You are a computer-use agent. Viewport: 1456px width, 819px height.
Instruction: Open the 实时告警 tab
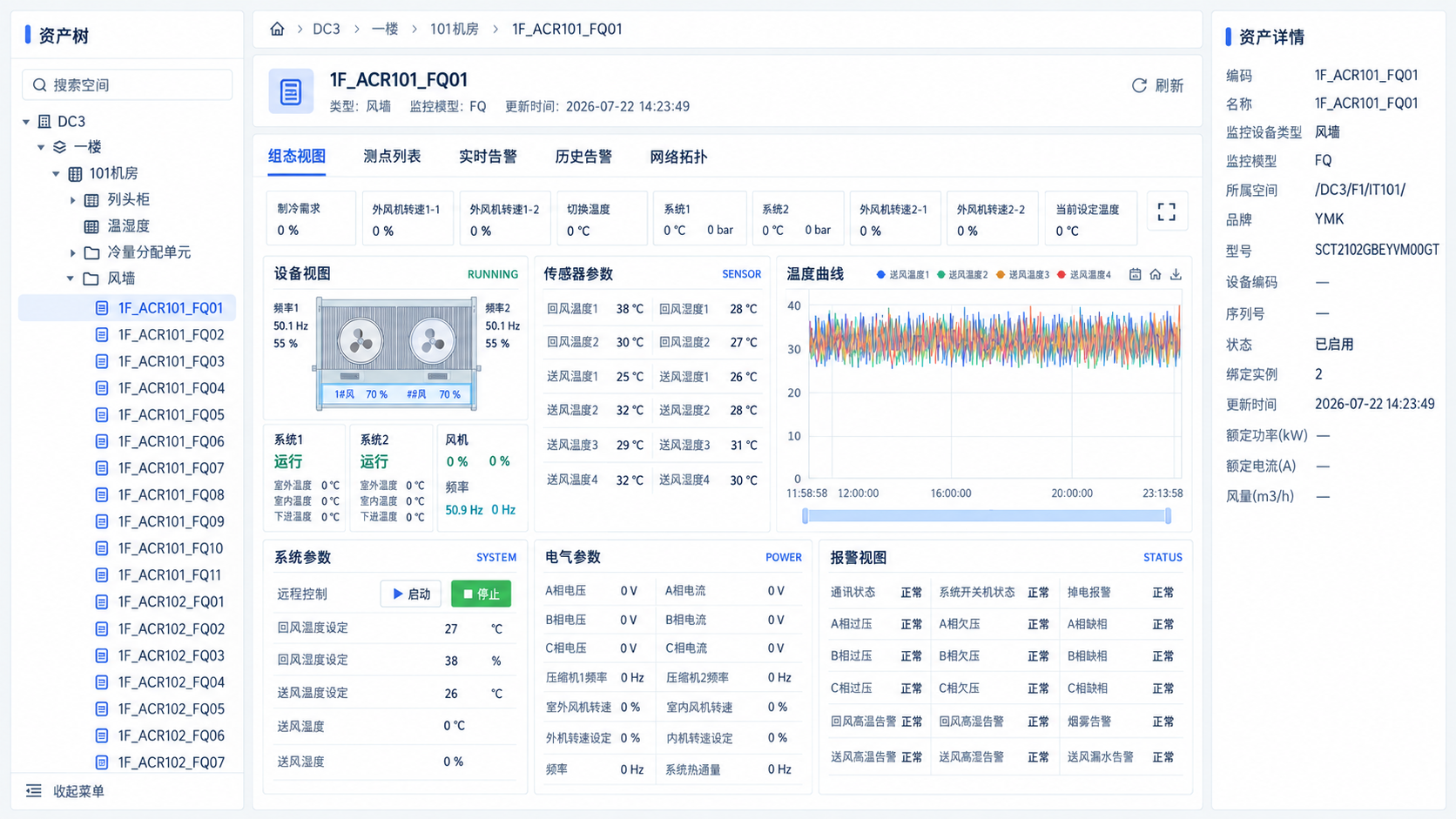click(x=488, y=157)
